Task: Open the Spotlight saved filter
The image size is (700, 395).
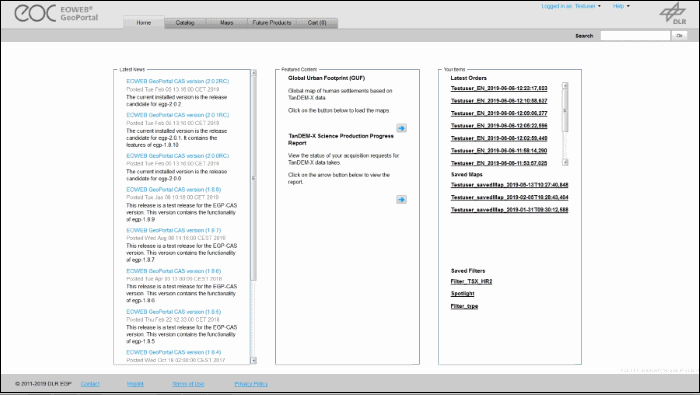Action: click(x=462, y=294)
